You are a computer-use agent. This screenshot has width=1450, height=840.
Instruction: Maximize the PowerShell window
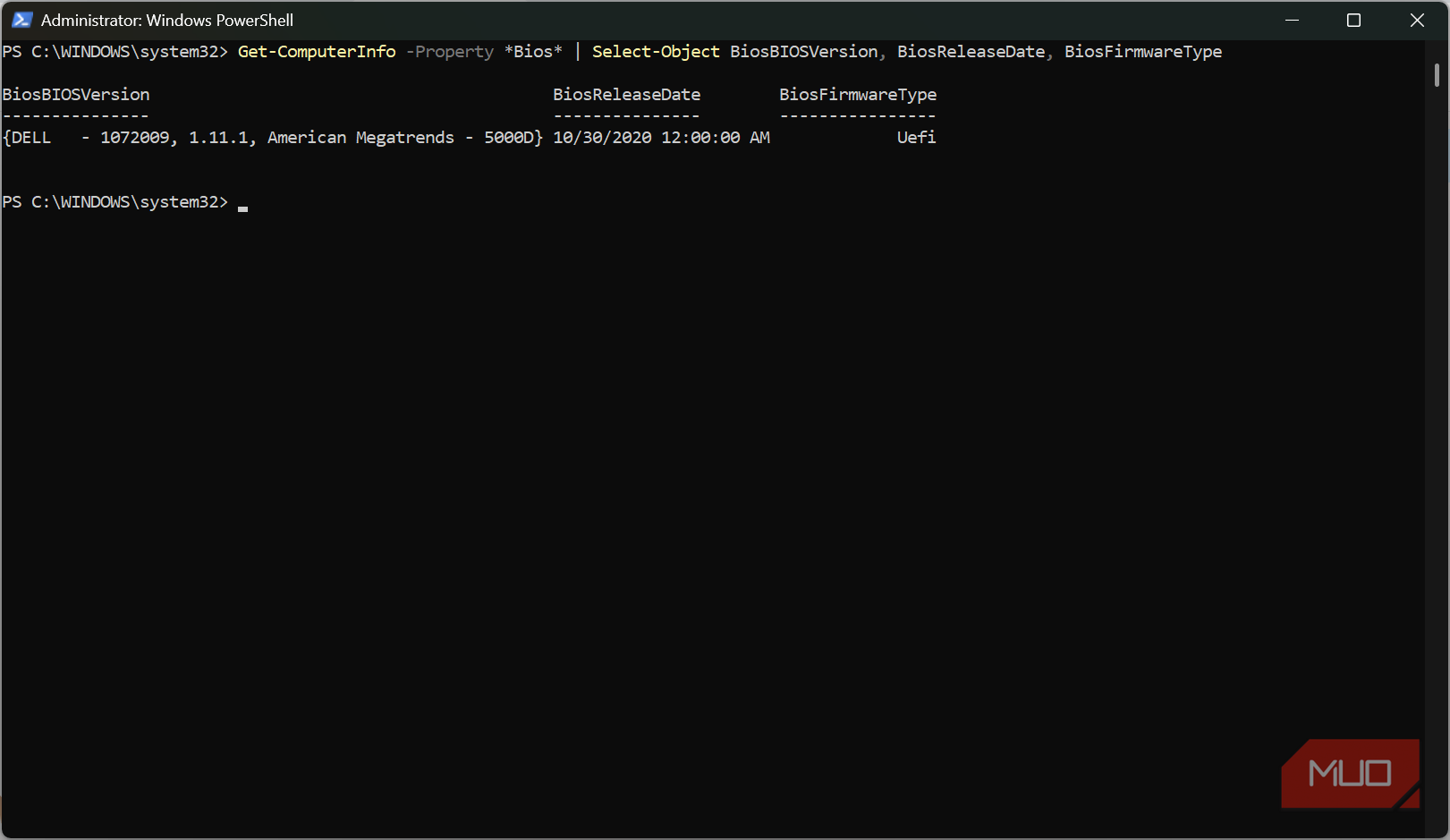pos(1353,20)
